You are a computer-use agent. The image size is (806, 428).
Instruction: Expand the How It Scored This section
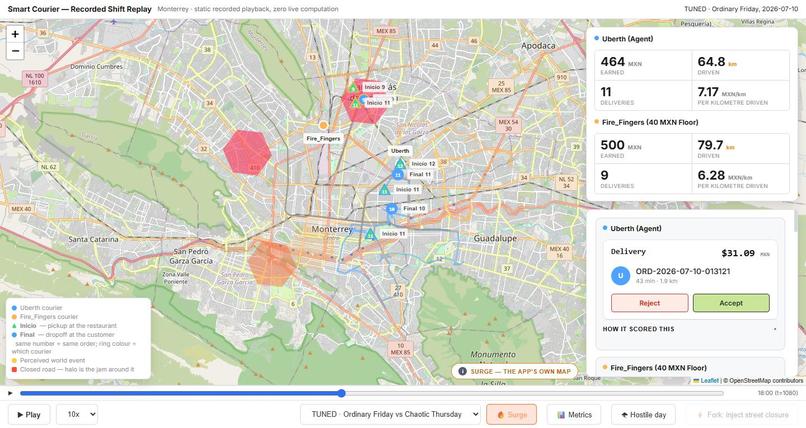(690, 329)
